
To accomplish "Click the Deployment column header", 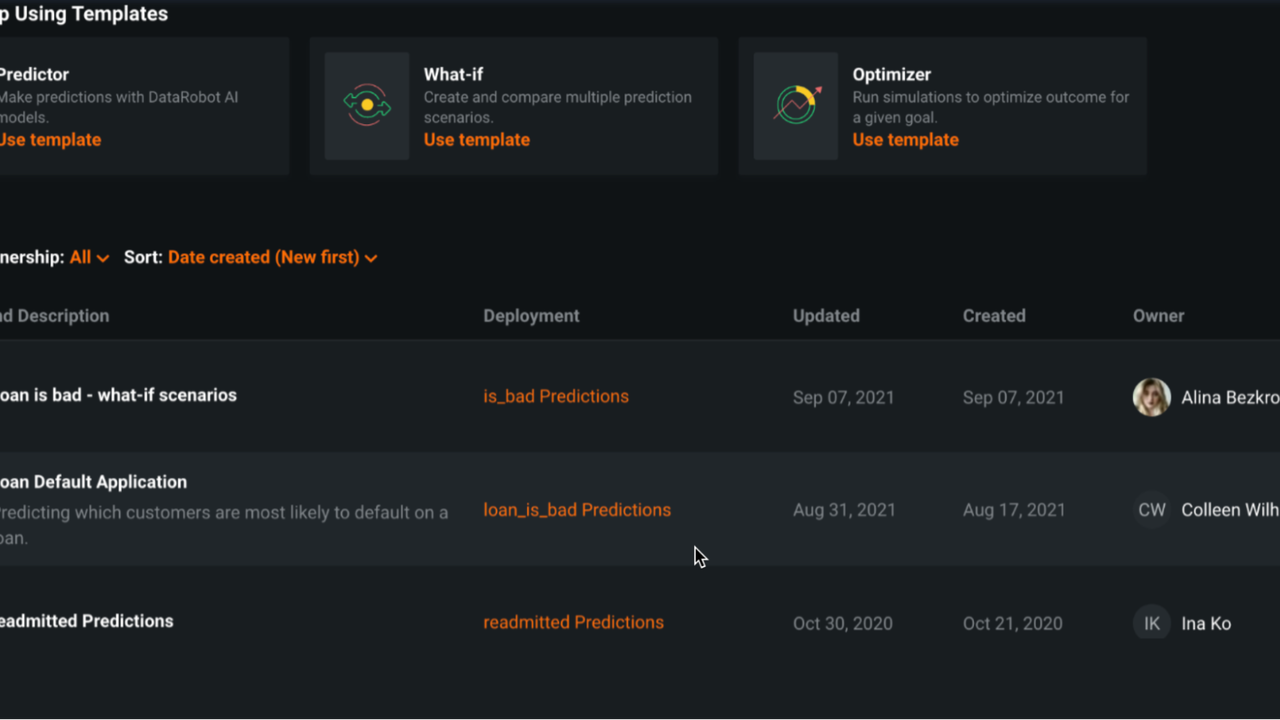I will 531,316.
